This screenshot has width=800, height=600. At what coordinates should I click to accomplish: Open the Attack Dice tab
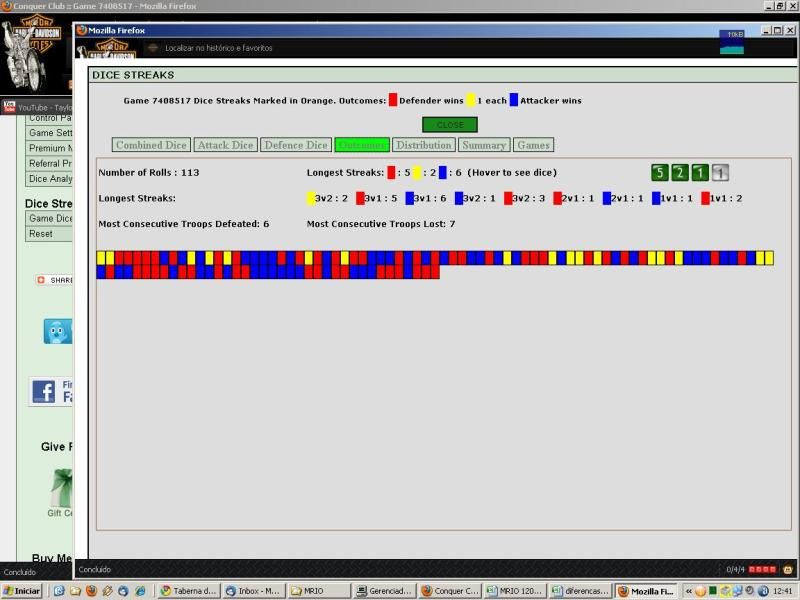point(226,145)
